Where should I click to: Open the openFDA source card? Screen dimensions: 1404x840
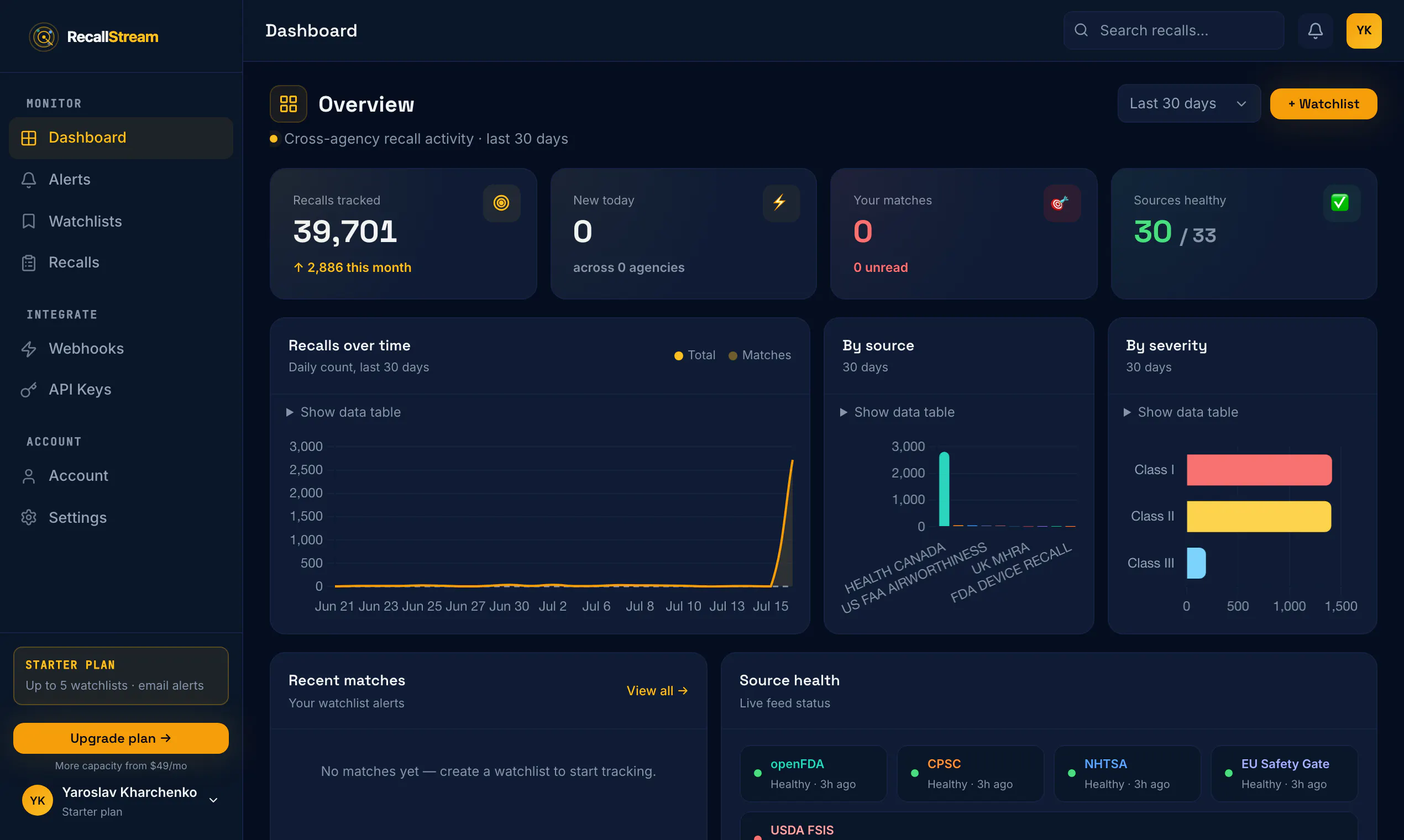[x=813, y=773]
